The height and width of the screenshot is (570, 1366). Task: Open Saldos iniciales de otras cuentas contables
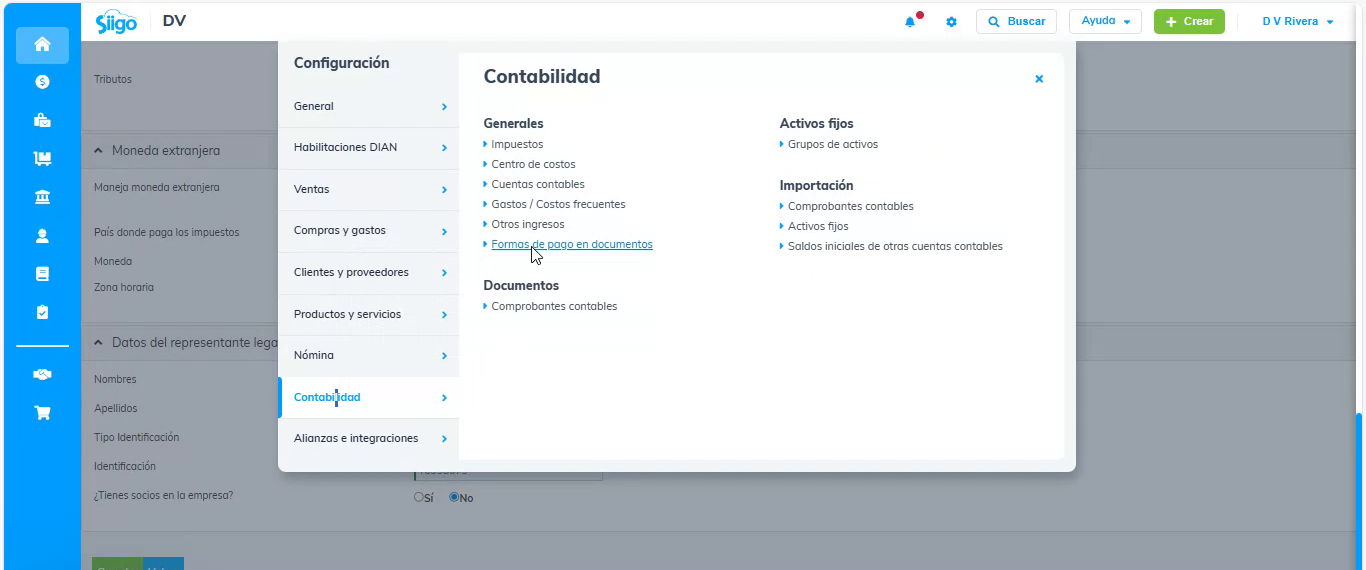[x=895, y=246]
